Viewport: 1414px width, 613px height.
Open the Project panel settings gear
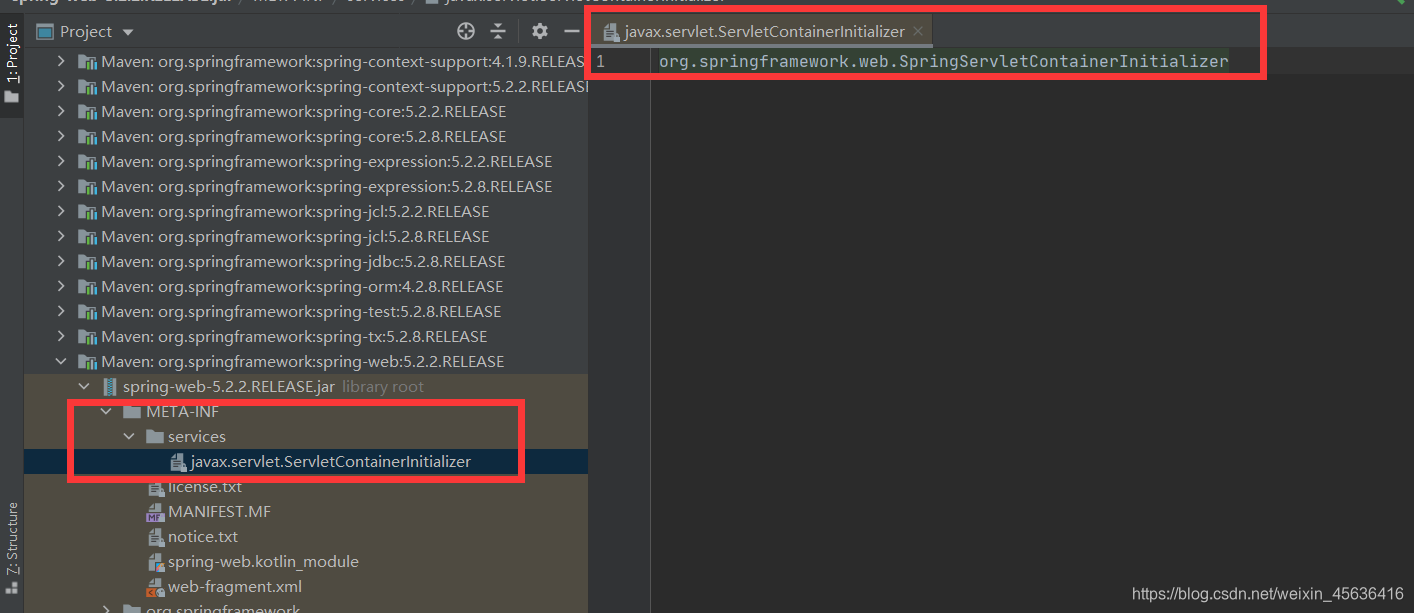pos(539,31)
